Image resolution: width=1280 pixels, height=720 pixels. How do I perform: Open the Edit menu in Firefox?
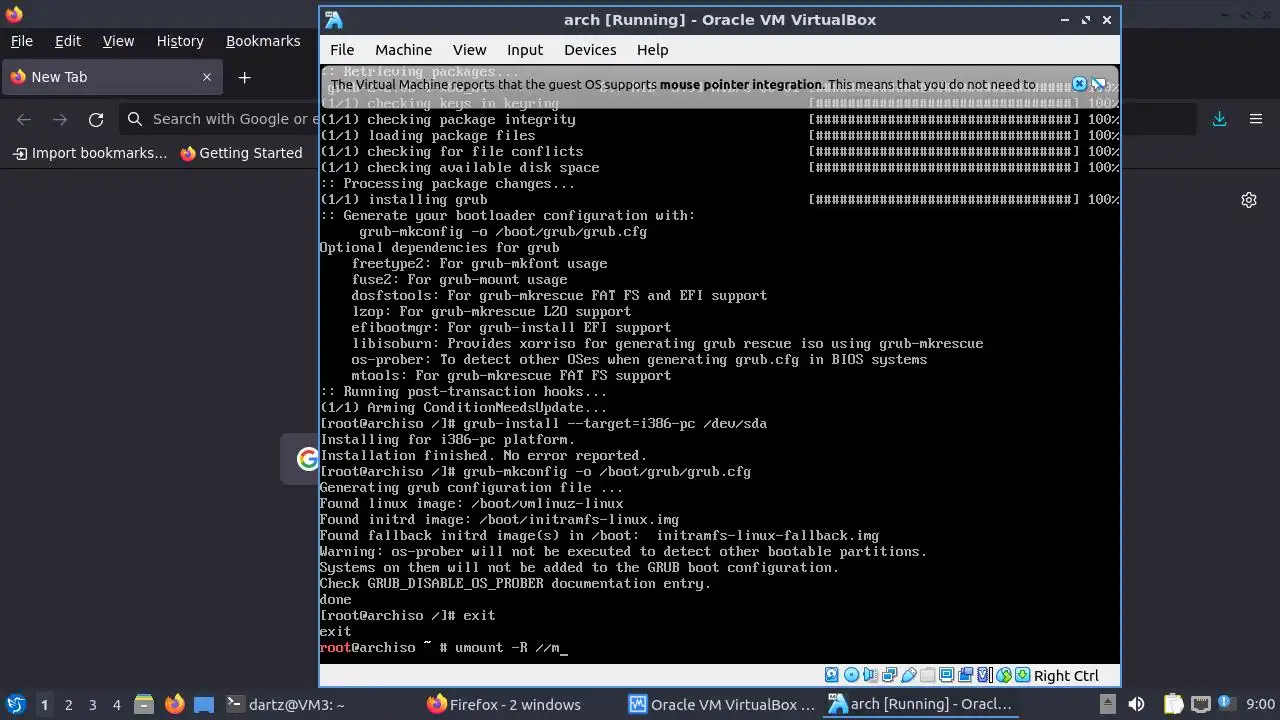pos(68,41)
